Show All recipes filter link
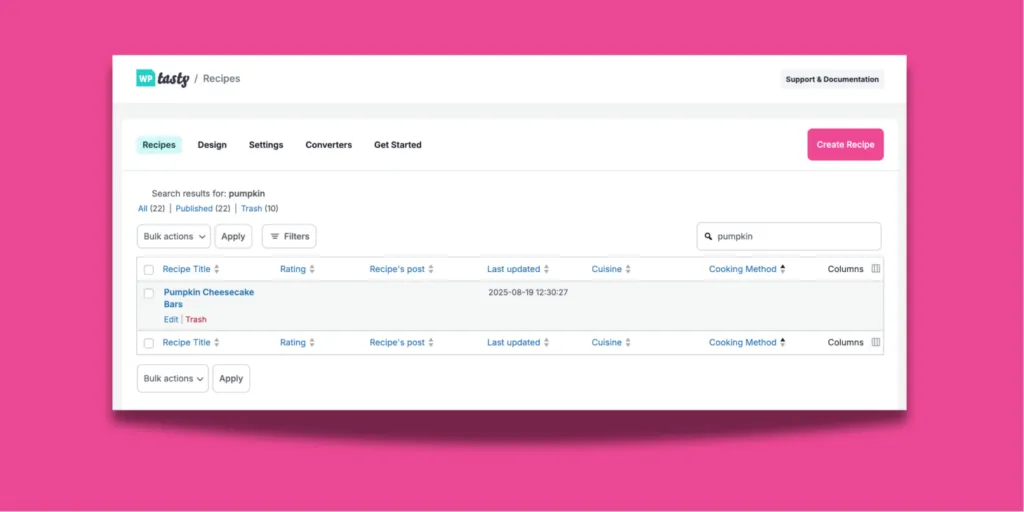1024x512 pixels. 142,208
